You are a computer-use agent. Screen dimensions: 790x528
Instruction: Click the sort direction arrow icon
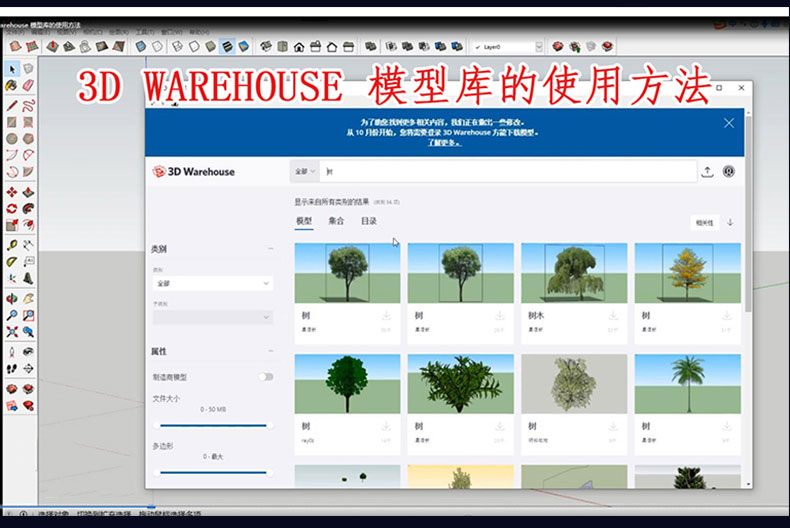730,222
